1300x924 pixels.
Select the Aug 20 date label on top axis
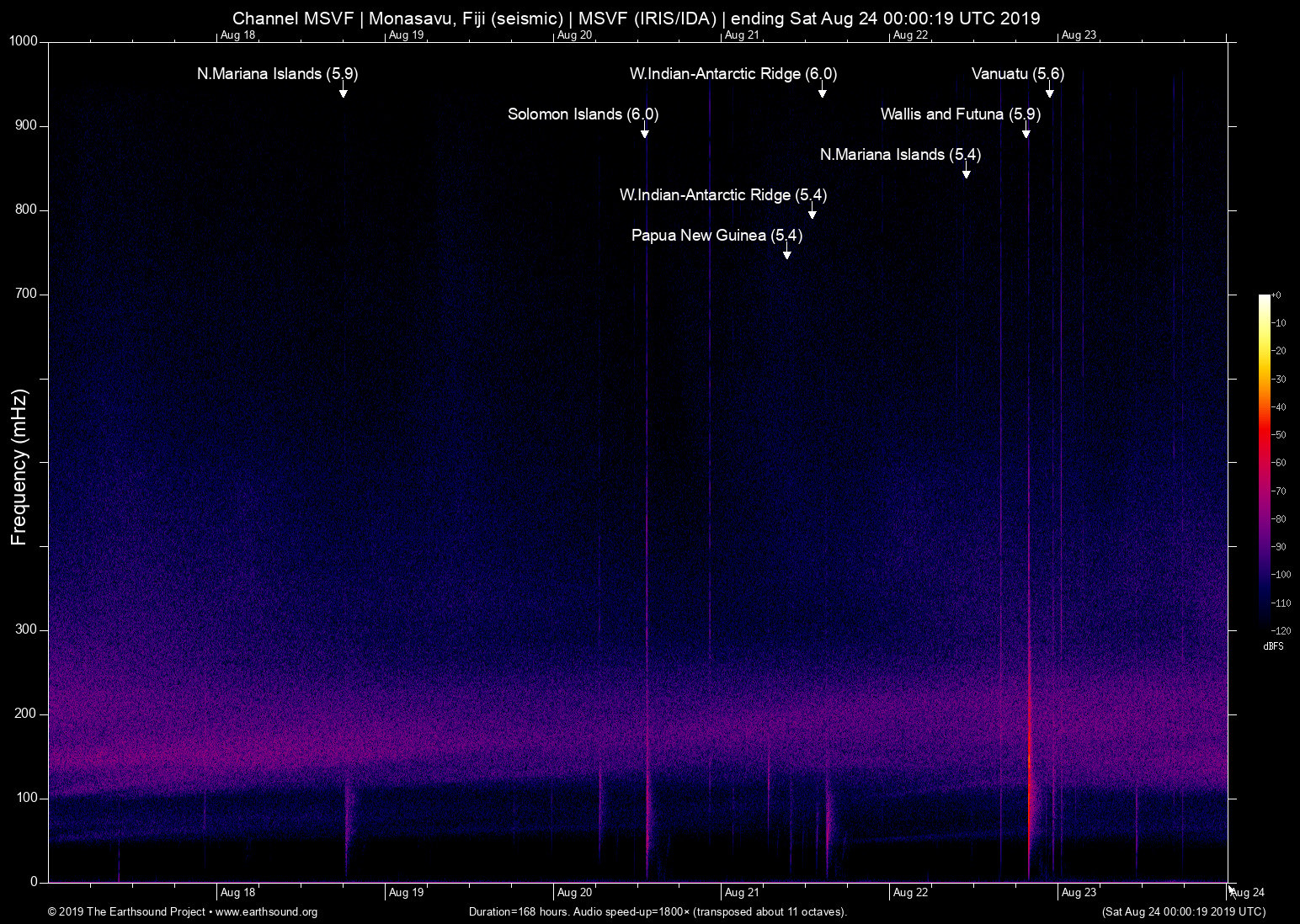click(x=576, y=35)
